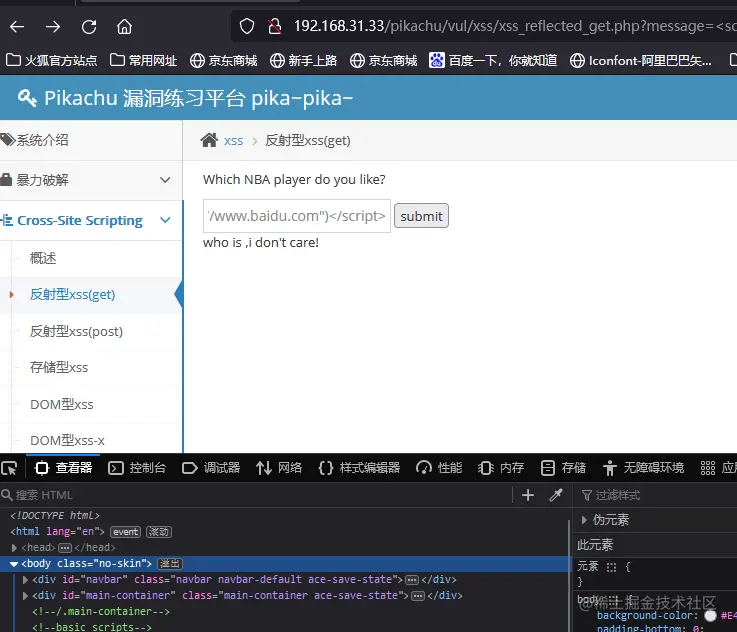Show the insecure connection lock icon info
Screen dimensions: 737x632
coord(274,26)
